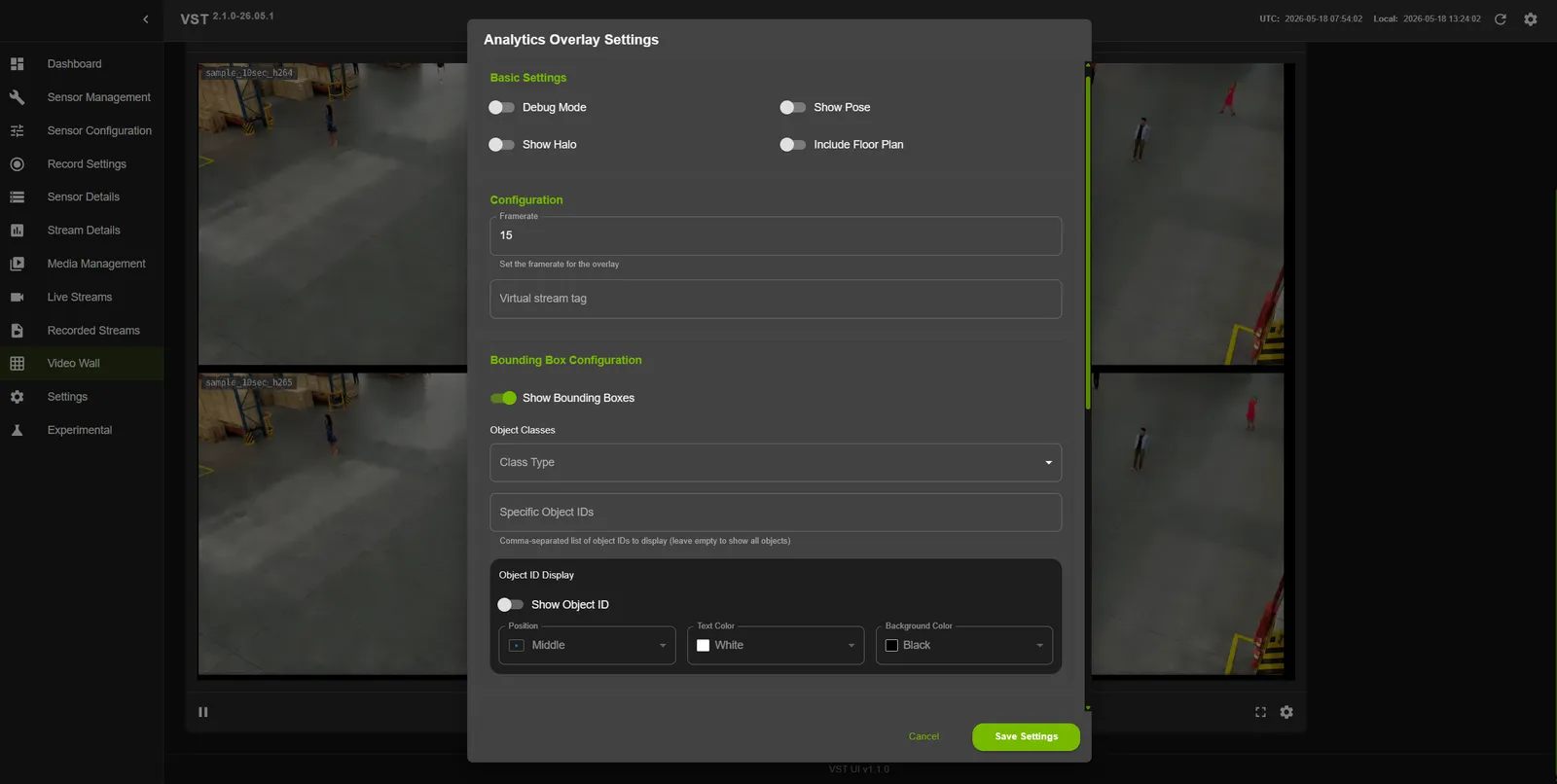The height and width of the screenshot is (784, 1557).
Task: Enable the Show Object ID toggle
Action: point(511,605)
